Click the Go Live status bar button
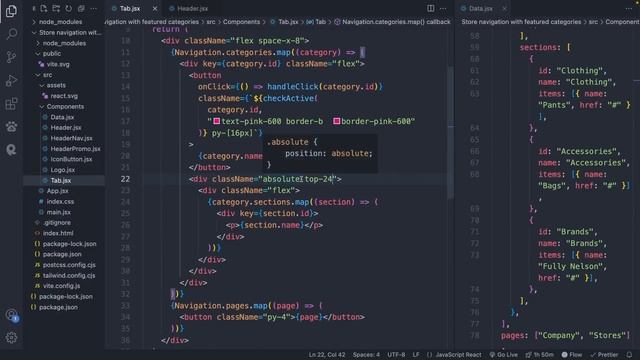Image resolution: width=640 pixels, height=360 pixels. [503, 355]
